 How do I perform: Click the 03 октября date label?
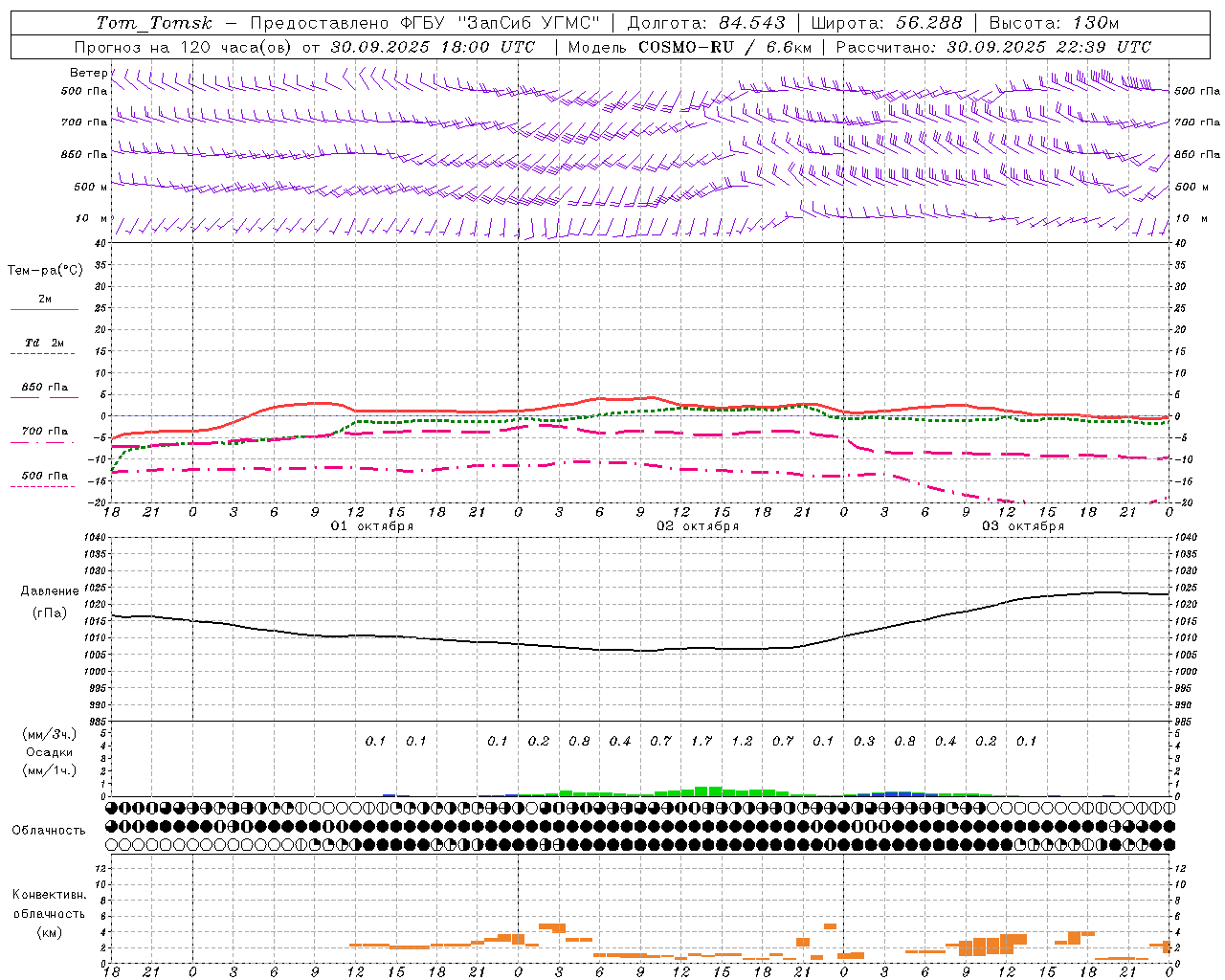coord(1023,526)
